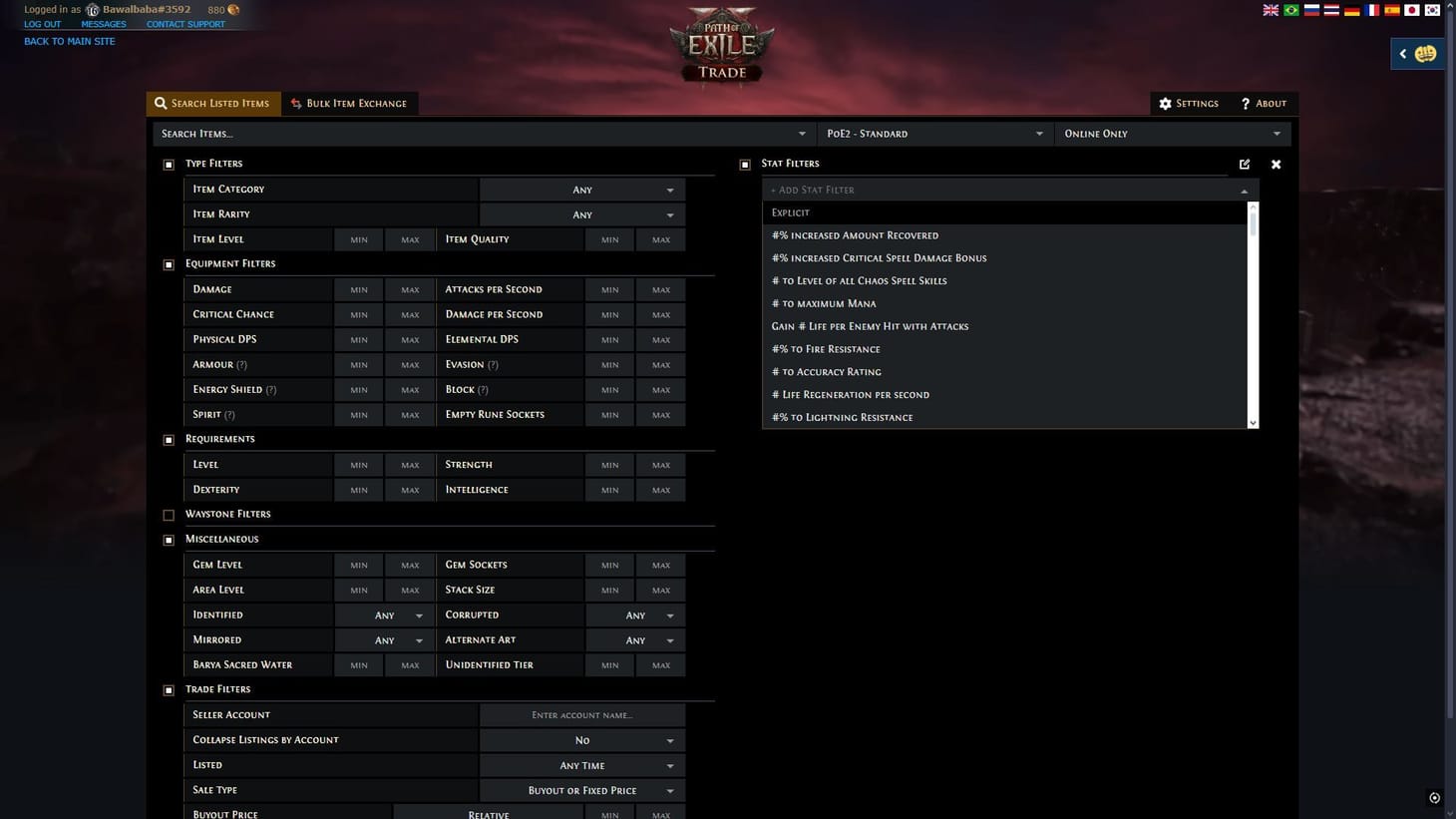This screenshot has height=819, width=1456.
Task: Switch to the Bulk Item Exchange tab
Action: tap(349, 103)
